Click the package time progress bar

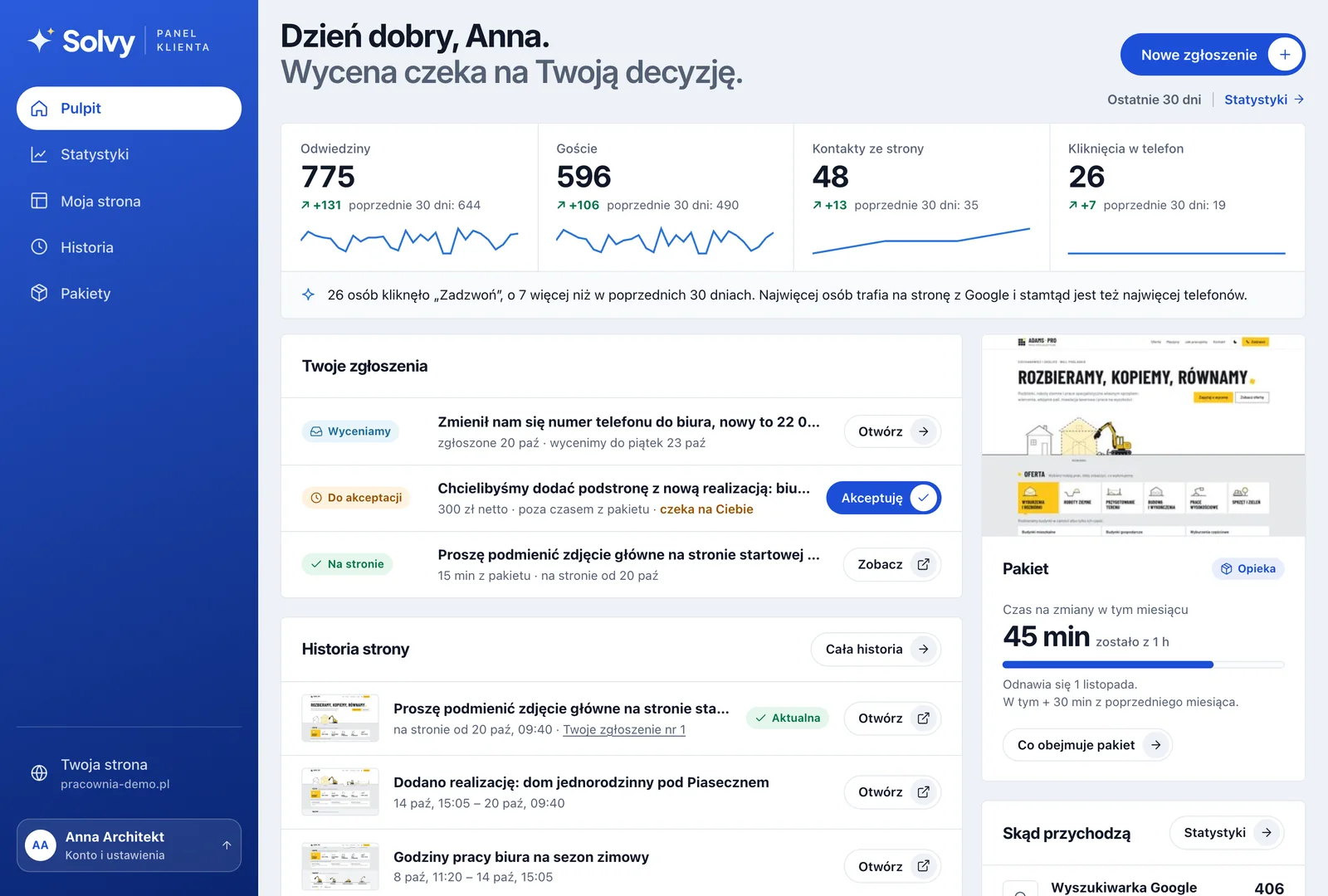click(1143, 665)
